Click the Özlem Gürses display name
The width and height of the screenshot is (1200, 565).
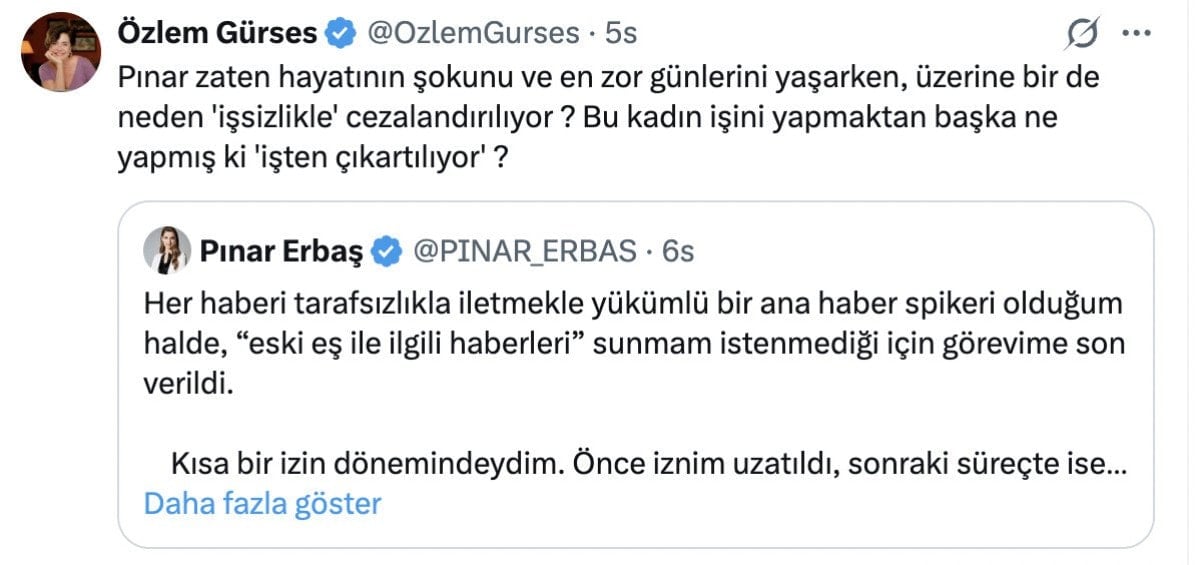(x=218, y=33)
